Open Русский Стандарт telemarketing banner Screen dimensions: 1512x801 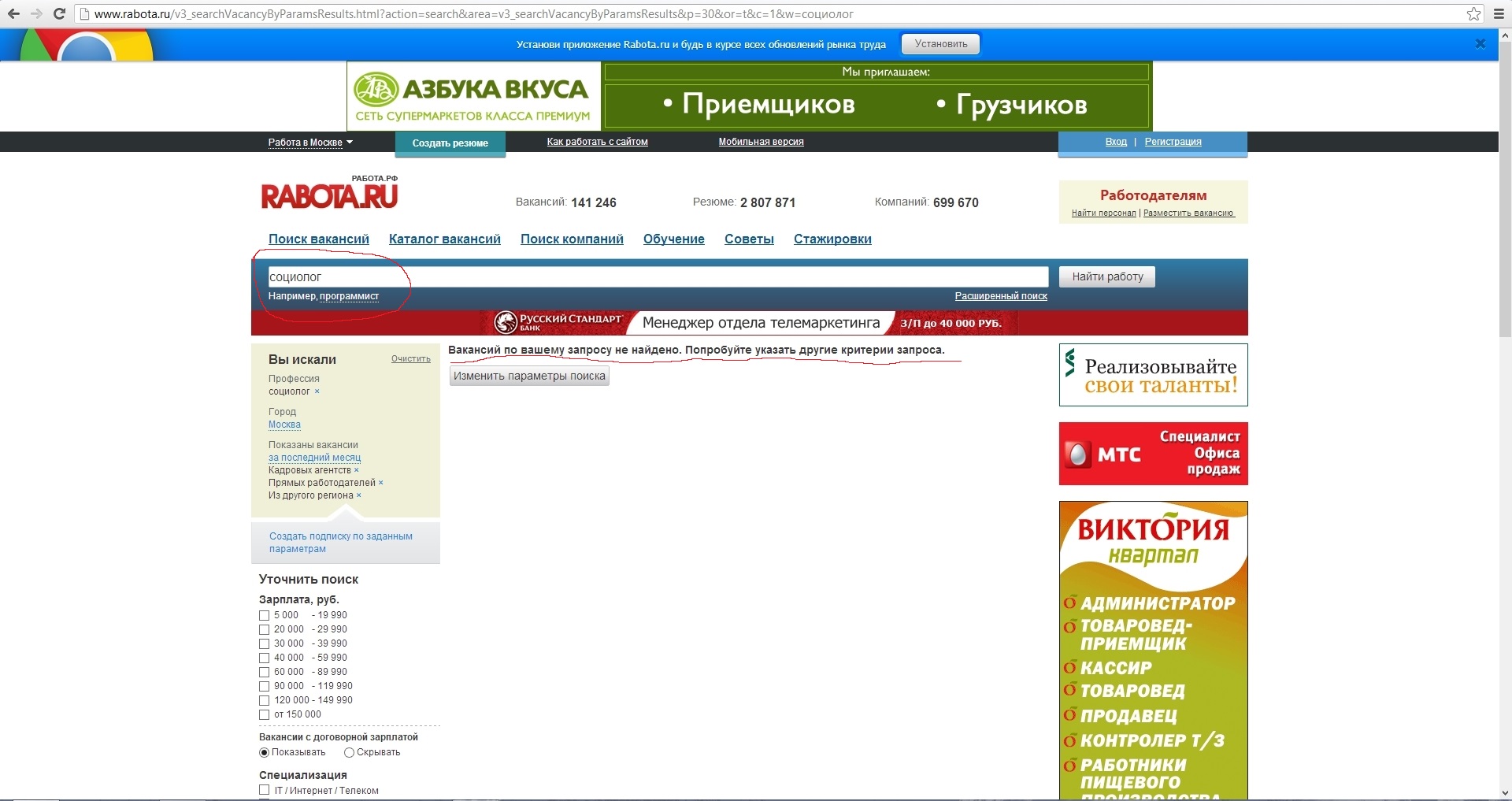pyautogui.click(x=750, y=323)
